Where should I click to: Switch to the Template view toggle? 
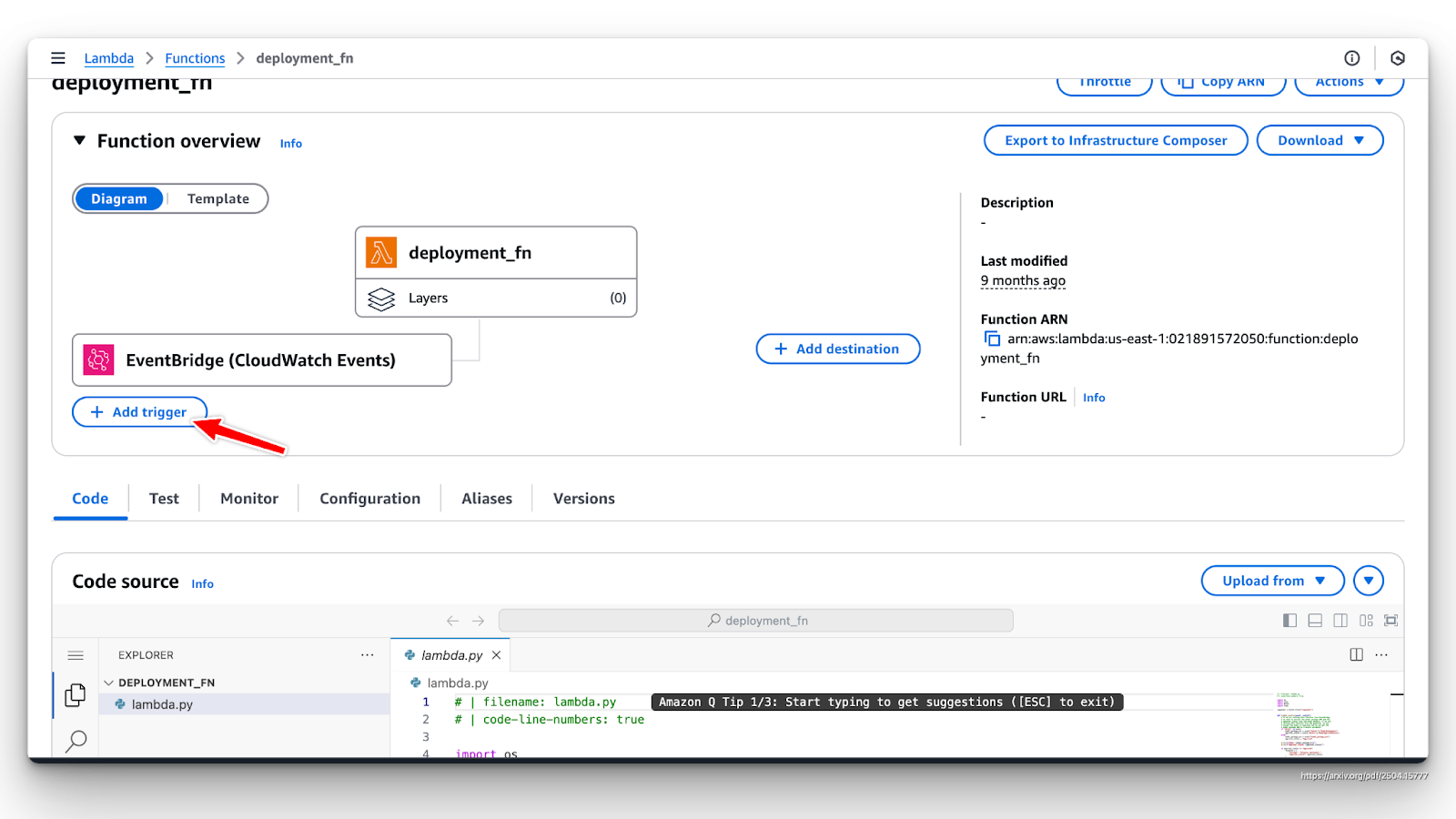pos(218,198)
